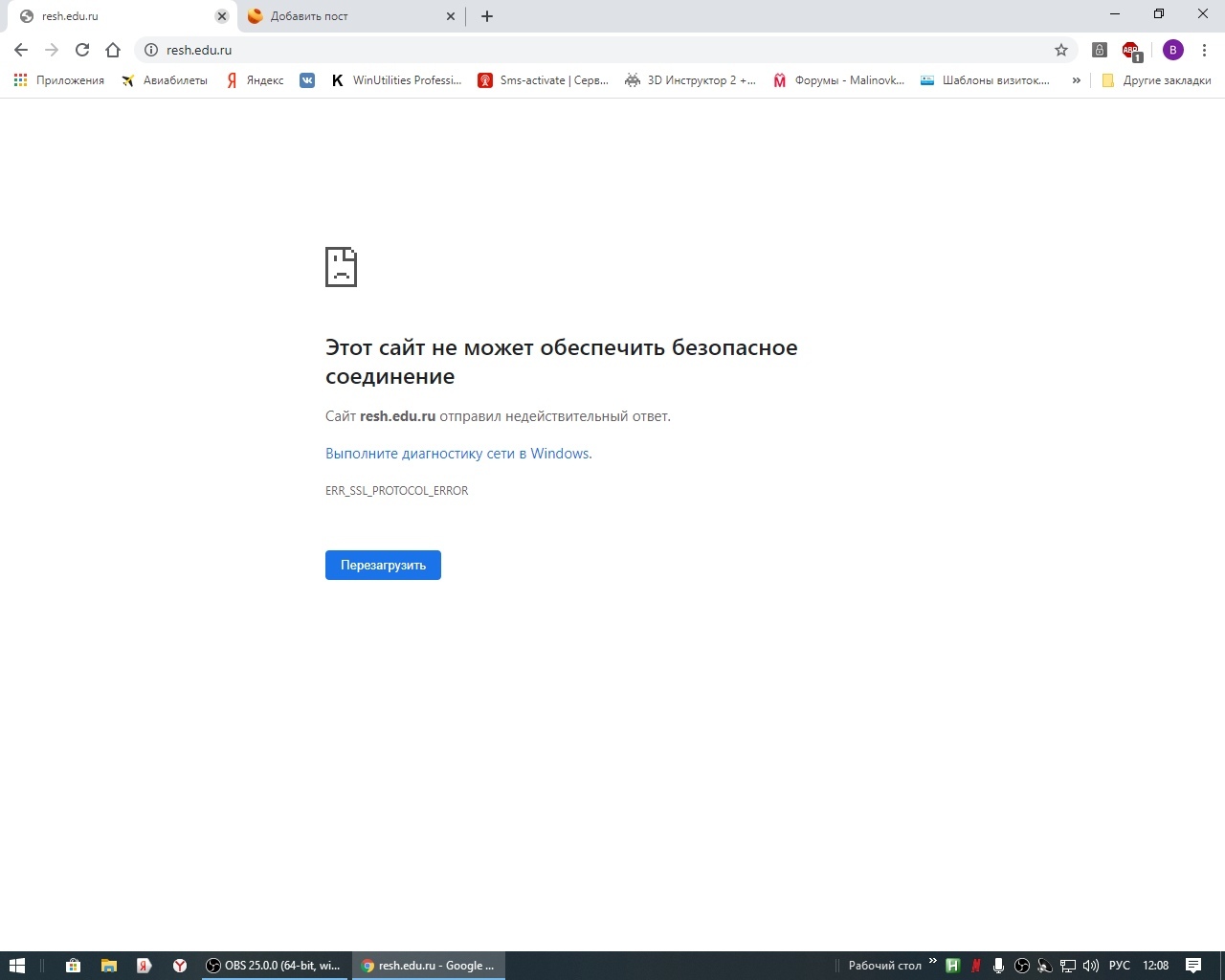Open the lock extension icon in toolbar
1225x980 pixels.
pos(1100,50)
